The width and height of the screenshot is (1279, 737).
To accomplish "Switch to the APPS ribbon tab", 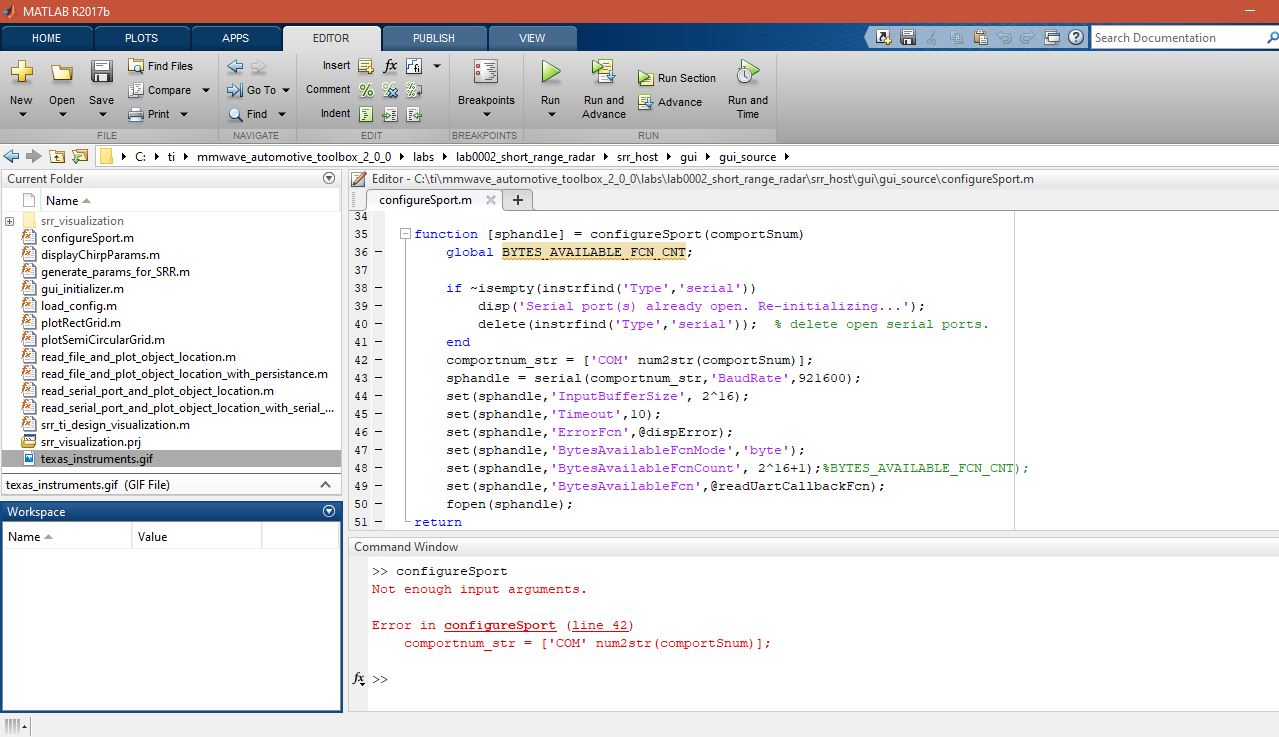I will click(236, 38).
